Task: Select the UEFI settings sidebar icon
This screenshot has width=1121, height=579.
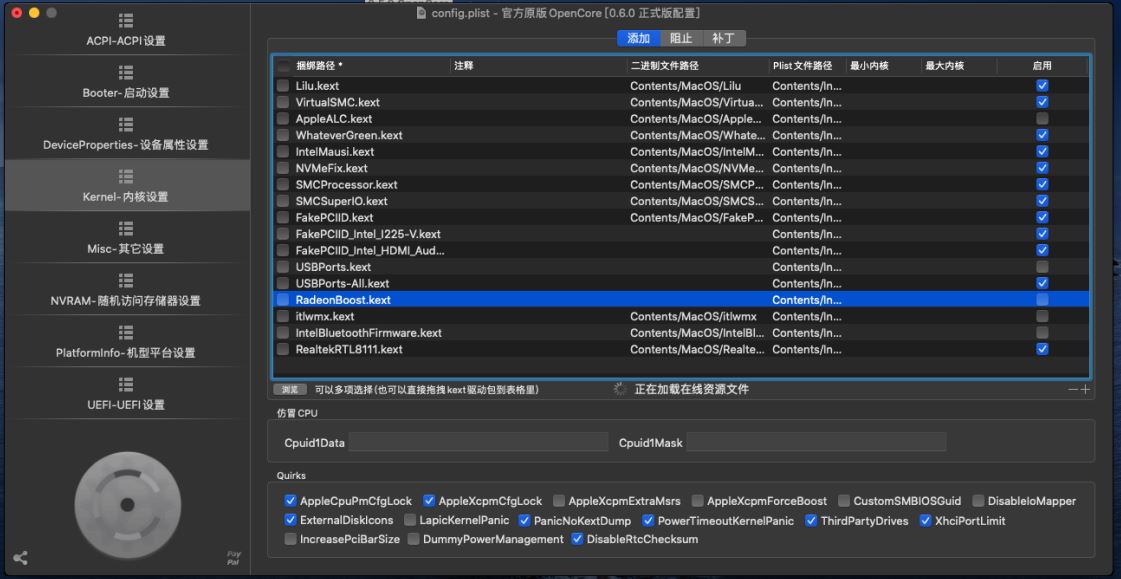Action: pos(125,384)
